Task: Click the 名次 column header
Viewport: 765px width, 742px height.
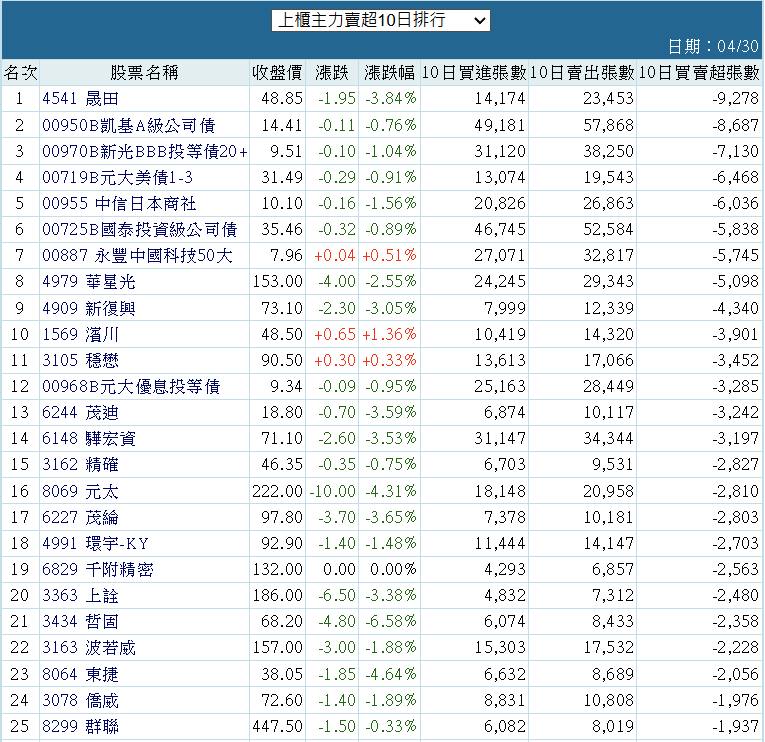Action: point(20,73)
